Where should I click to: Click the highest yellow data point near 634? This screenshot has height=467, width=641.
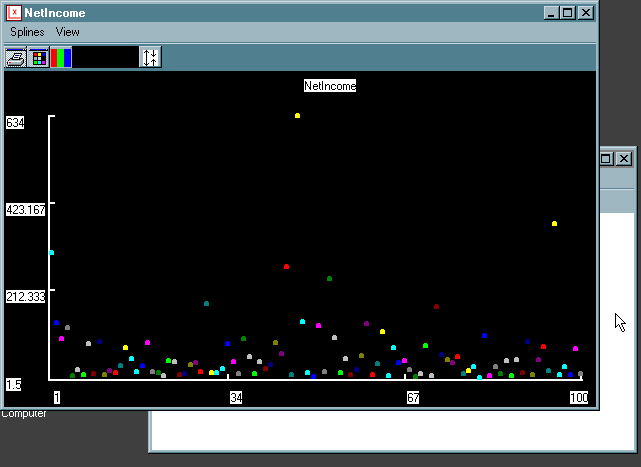[x=298, y=116]
